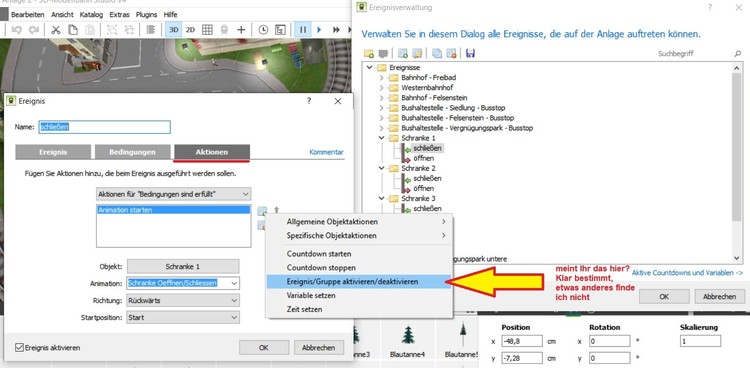Expand Bushaltestelle - Vergnügungspark - Busstop folder

point(381,128)
